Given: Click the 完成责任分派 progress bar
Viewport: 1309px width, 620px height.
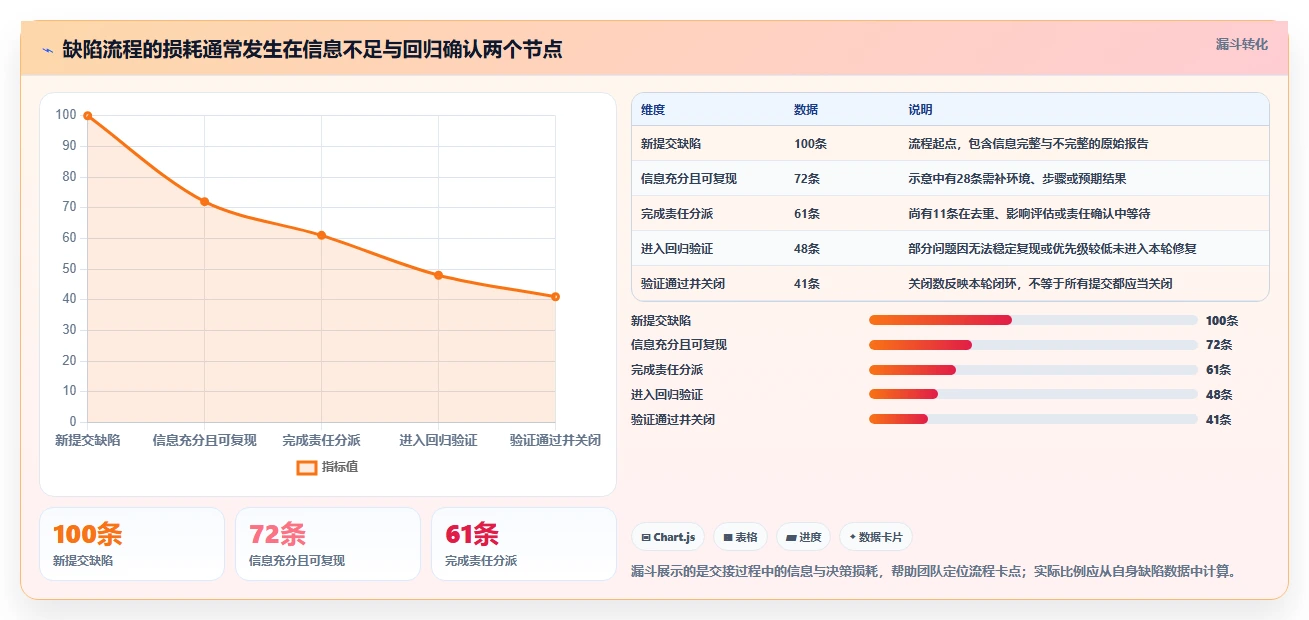Looking at the screenshot, I should [x=1033, y=370].
